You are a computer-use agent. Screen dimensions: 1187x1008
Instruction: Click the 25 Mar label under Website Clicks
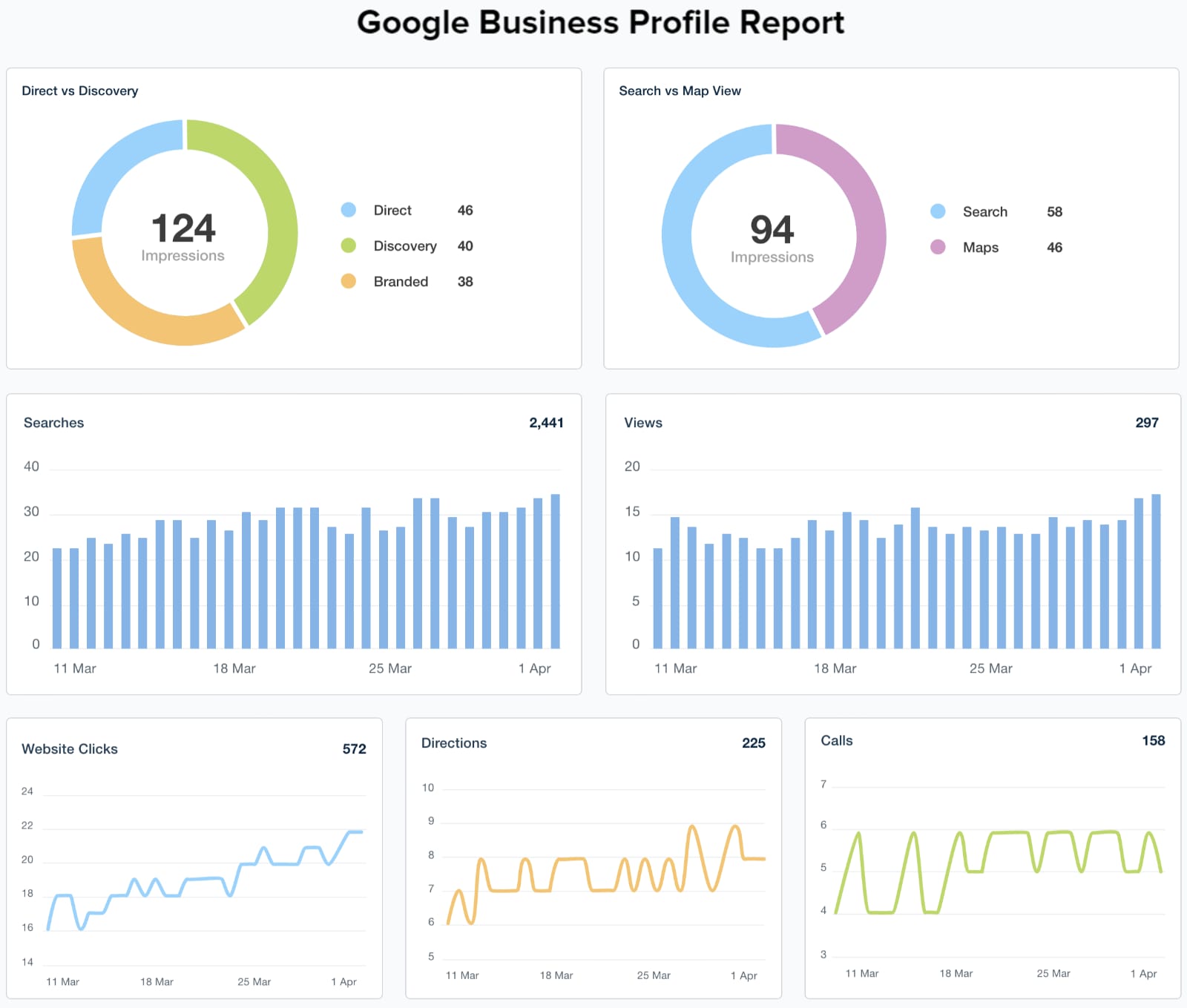pyautogui.click(x=254, y=981)
